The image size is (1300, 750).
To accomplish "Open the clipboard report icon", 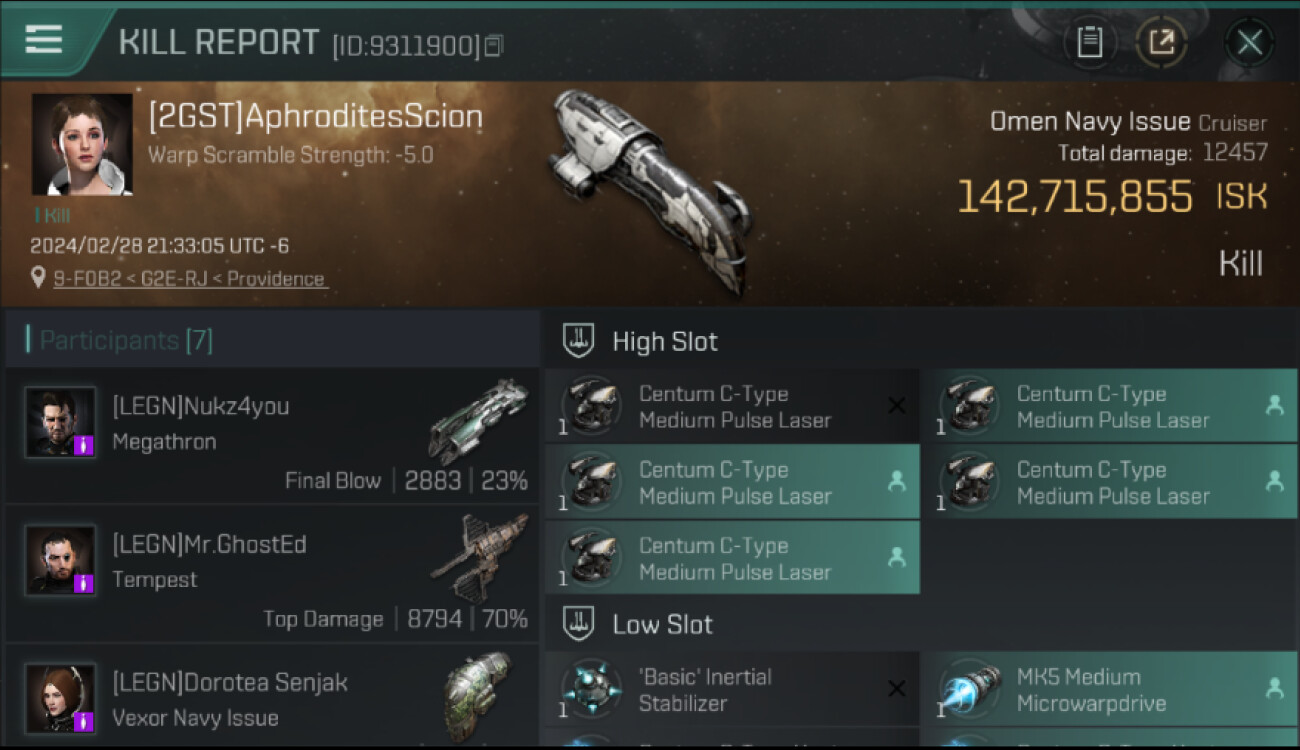I will pyautogui.click(x=1090, y=43).
